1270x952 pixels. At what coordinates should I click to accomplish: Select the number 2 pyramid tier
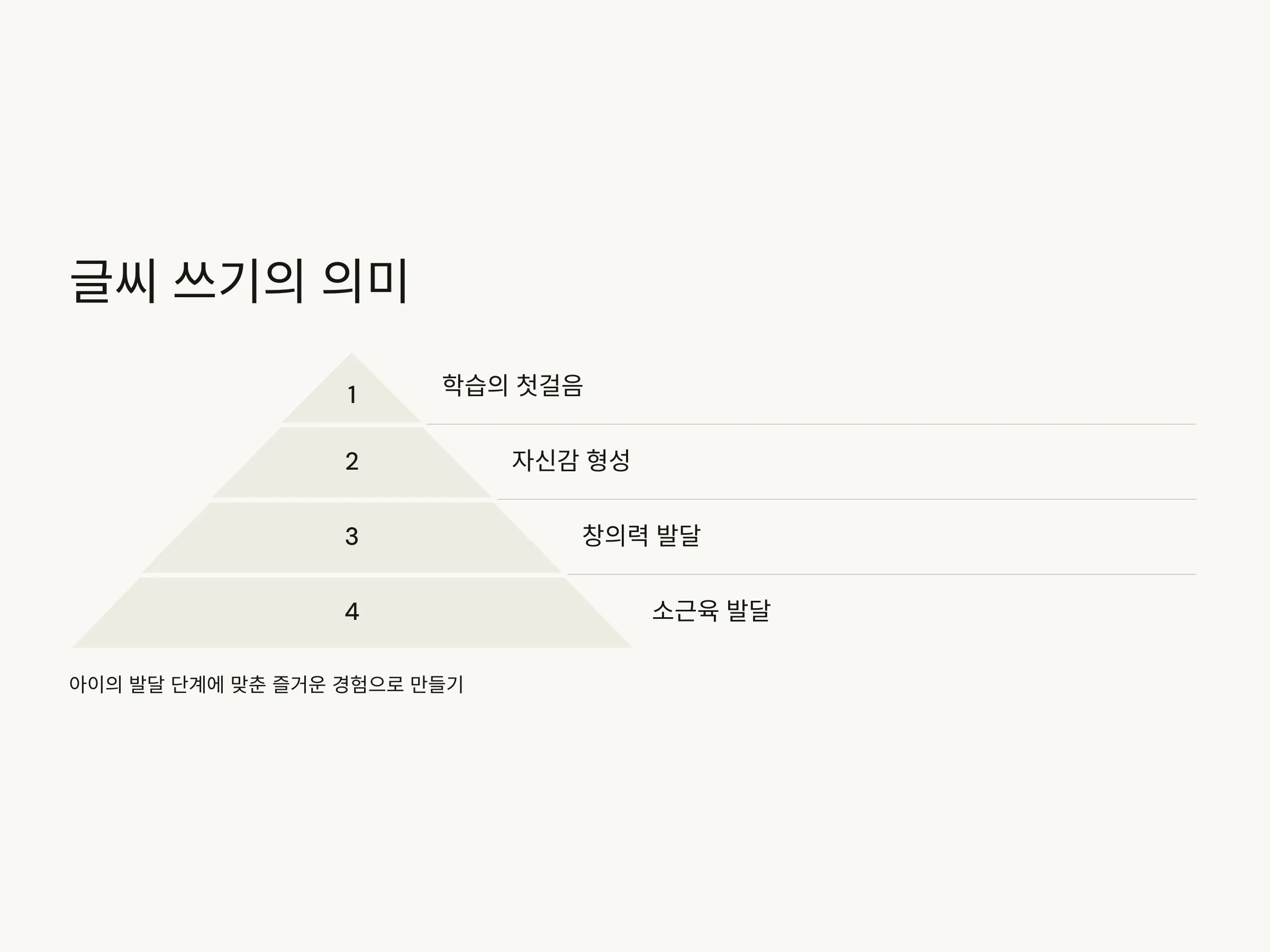coord(352,462)
